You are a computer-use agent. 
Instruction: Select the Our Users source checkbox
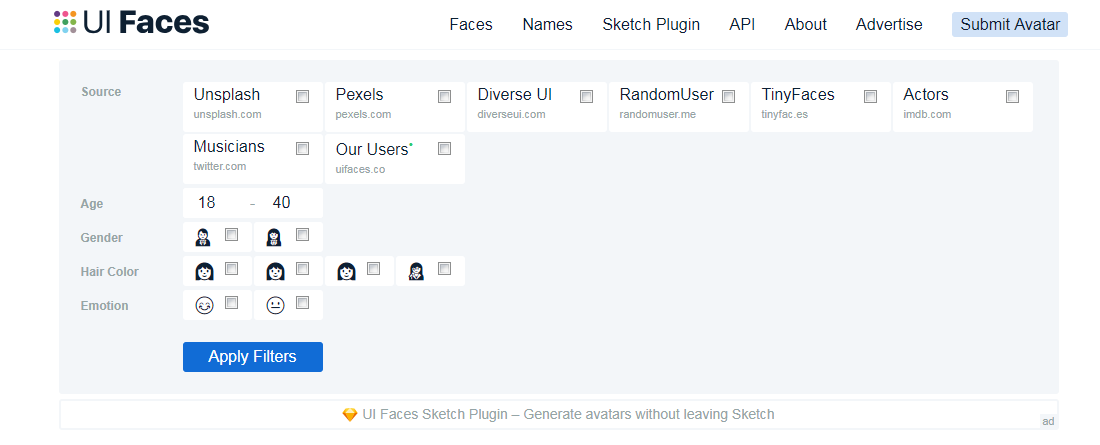coord(444,149)
